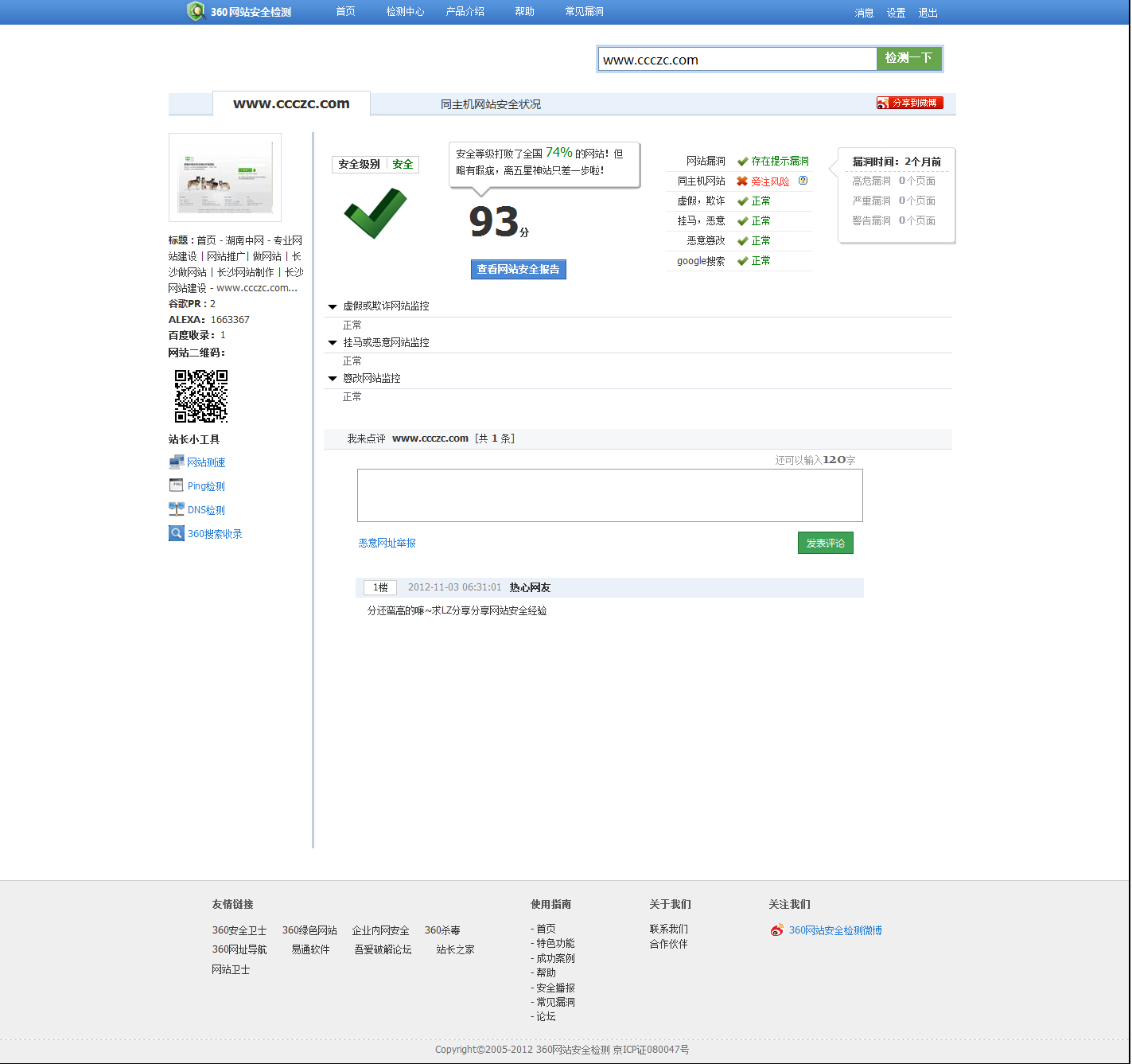Click the 检测一下 search button
1132x1064 pixels.
909,58
